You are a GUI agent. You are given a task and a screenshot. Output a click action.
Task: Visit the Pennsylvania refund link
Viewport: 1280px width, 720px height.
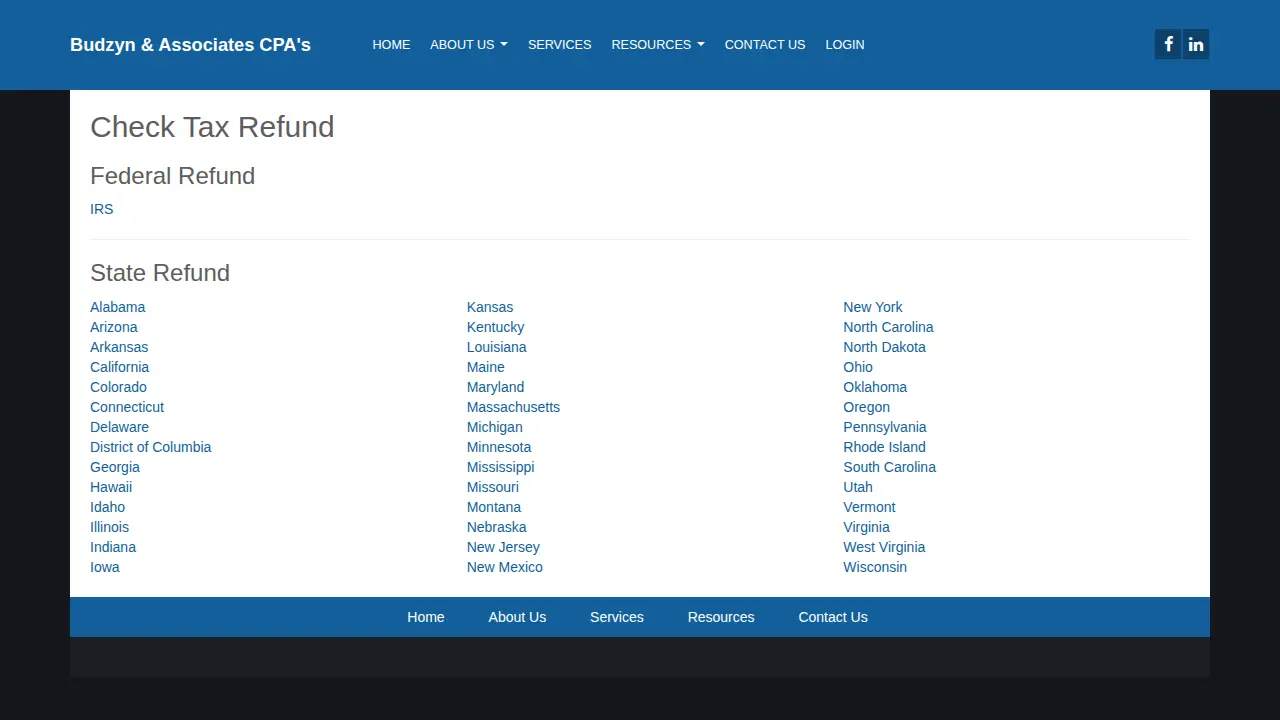click(885, 427)
